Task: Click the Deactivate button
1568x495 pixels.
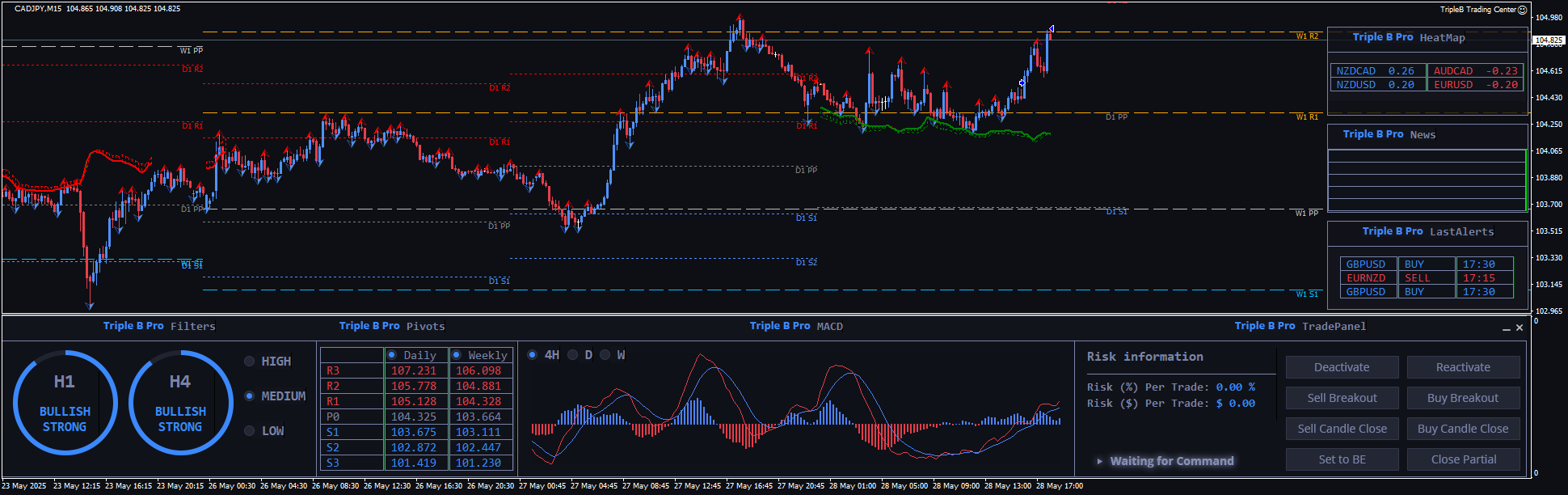Action: [x=1342, y=367]
